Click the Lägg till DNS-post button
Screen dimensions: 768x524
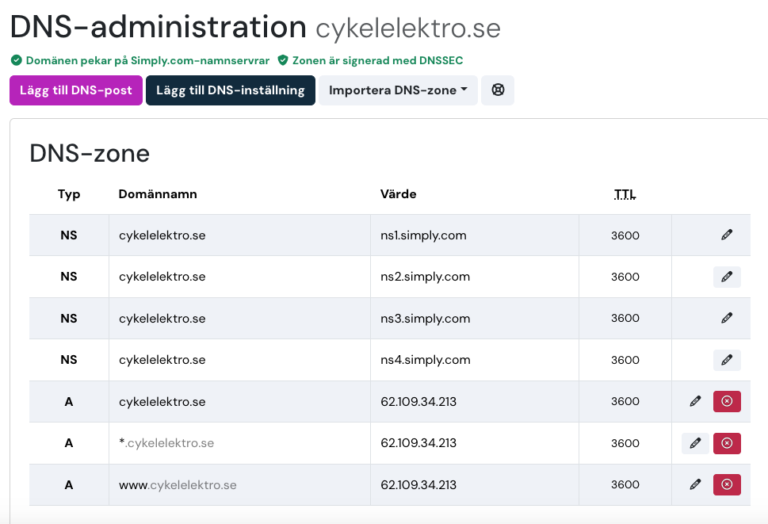(x=76, y=90)
